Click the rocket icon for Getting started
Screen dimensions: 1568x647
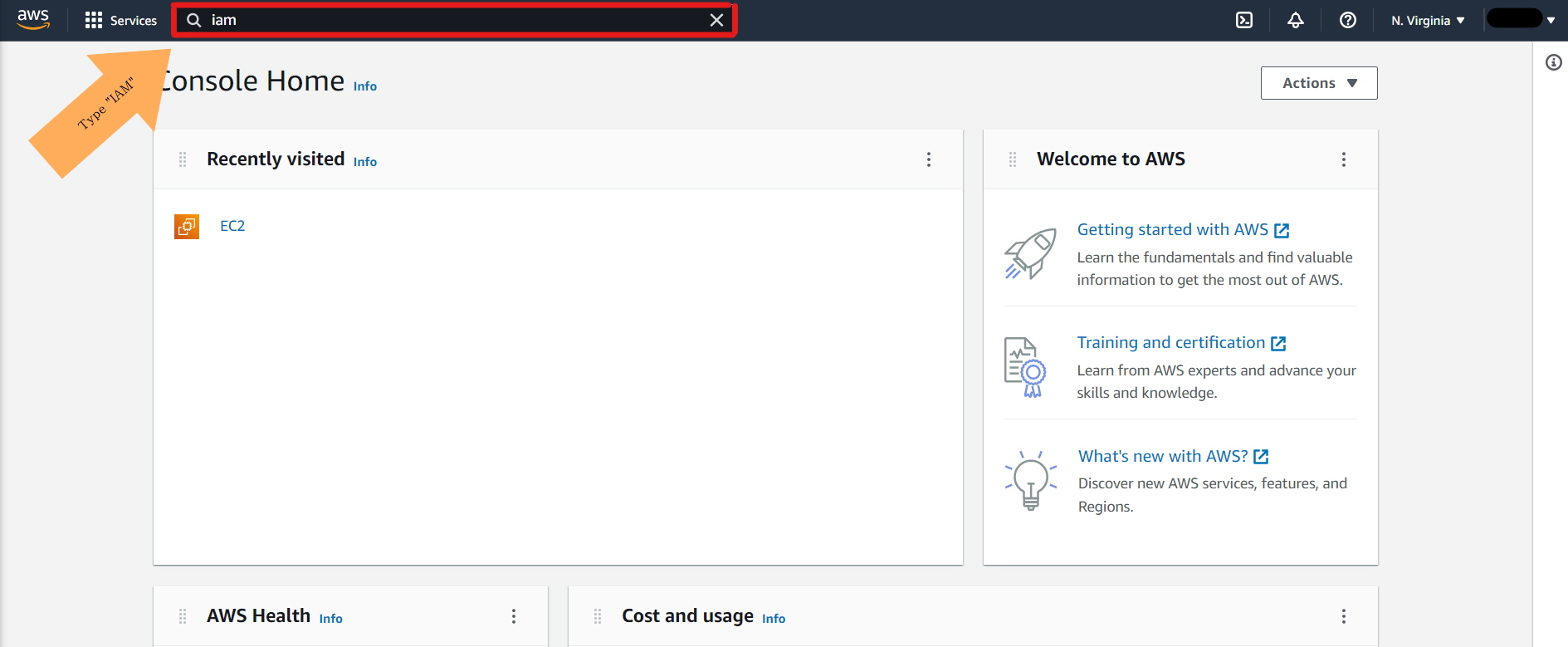(1031, 254)
